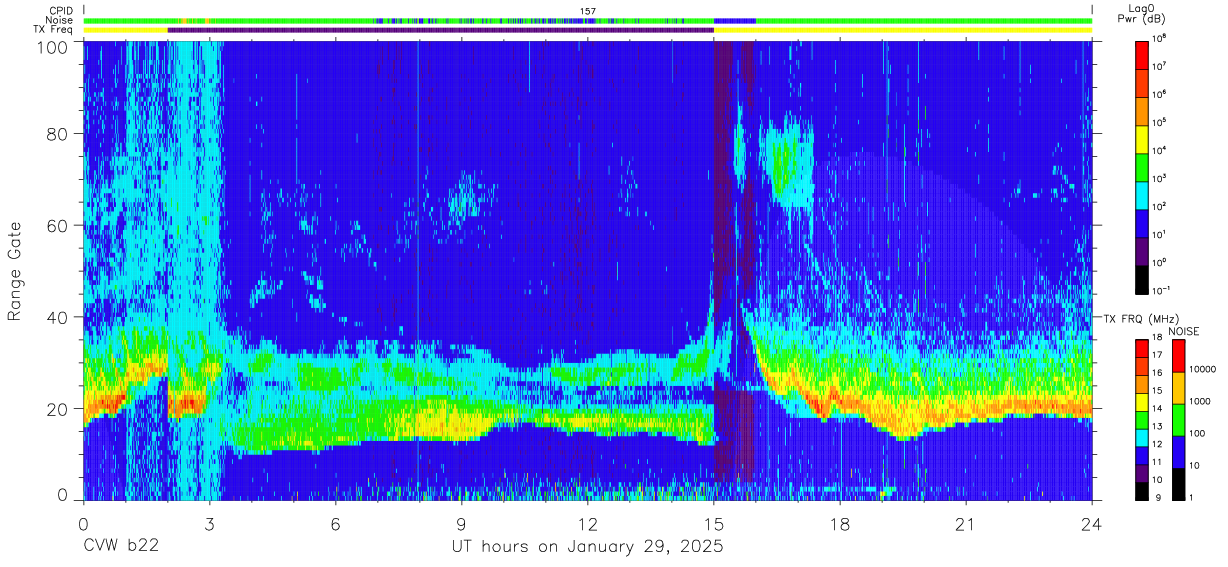Viewport: 1228px width, 567px height.
Task: Click the blue segment of NOISE legend
Action: pos(1177,452)
